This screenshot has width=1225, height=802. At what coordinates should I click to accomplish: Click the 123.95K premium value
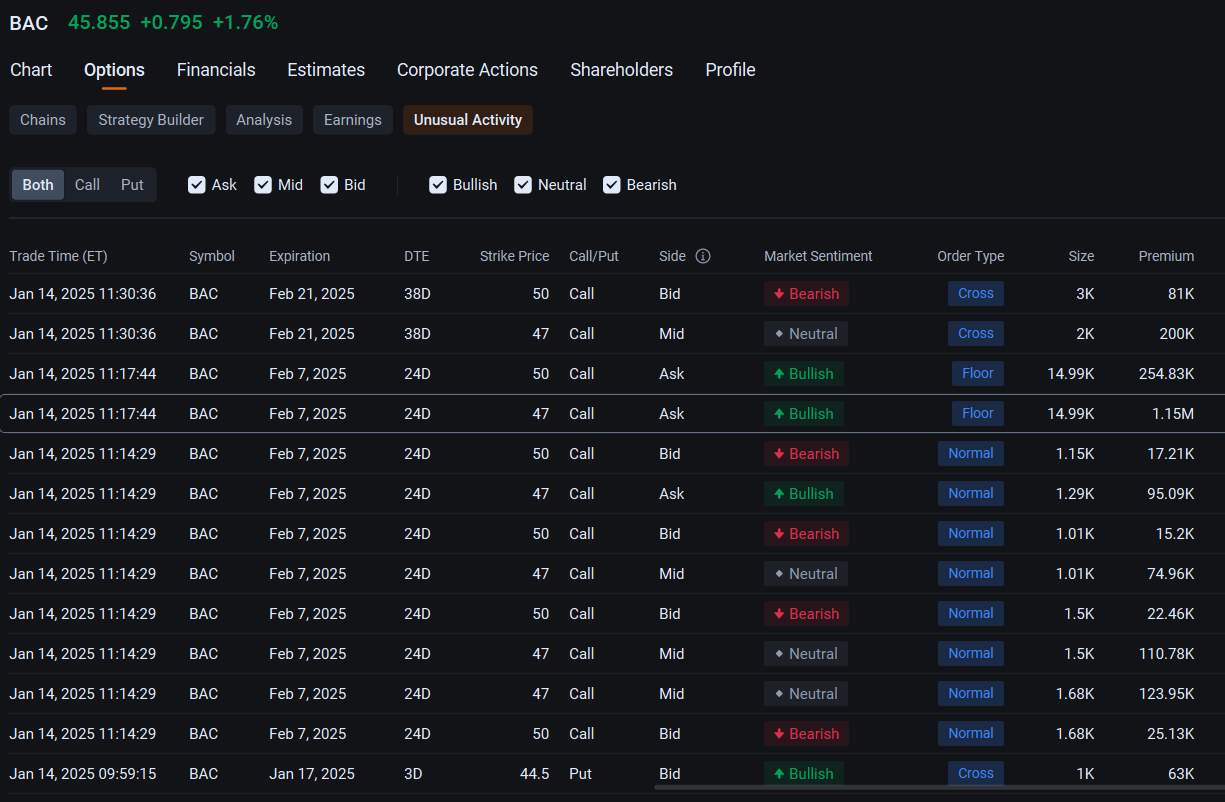click(1167, 694)
